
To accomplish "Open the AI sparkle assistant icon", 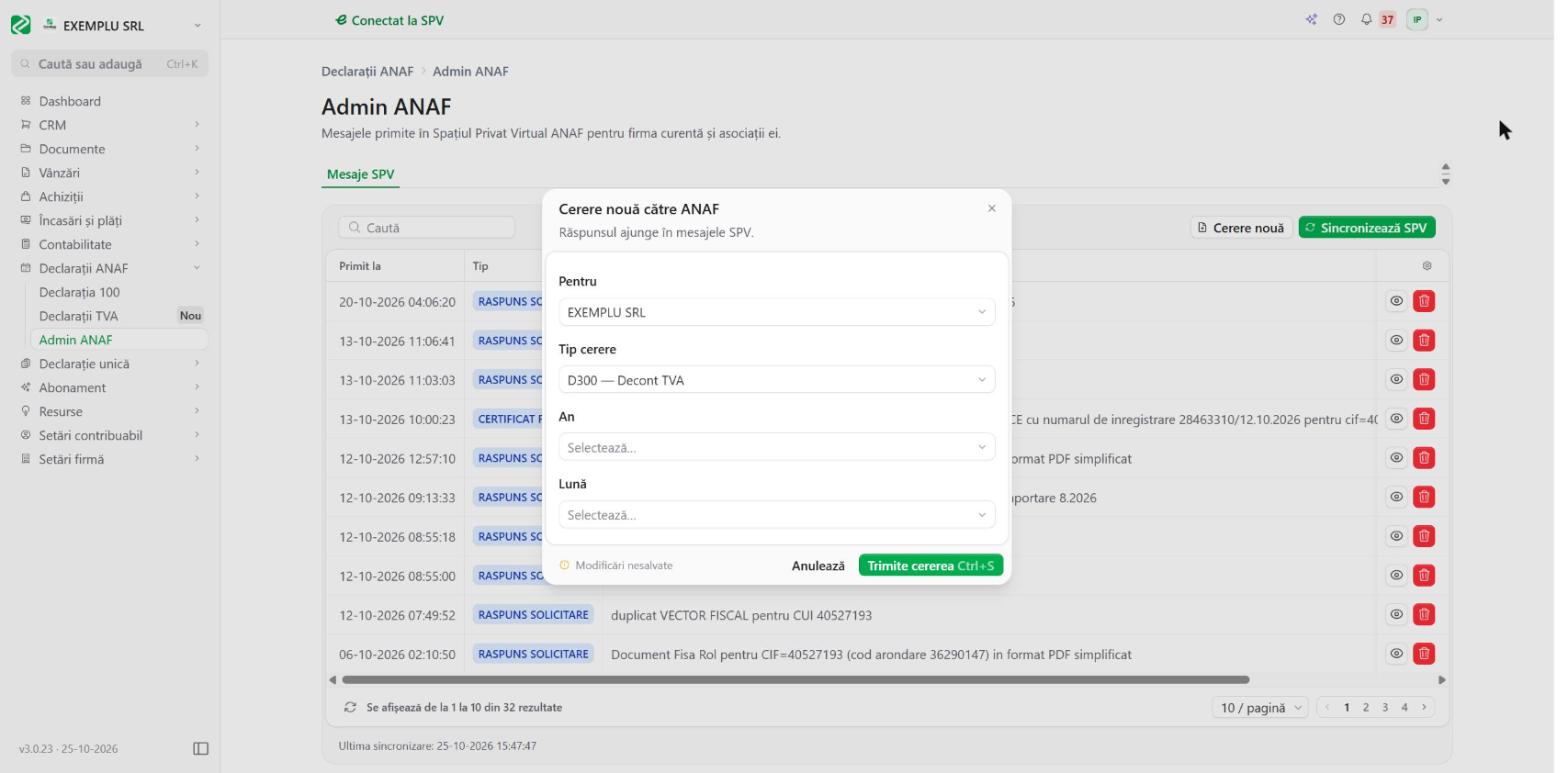I will coord(1311,19).
